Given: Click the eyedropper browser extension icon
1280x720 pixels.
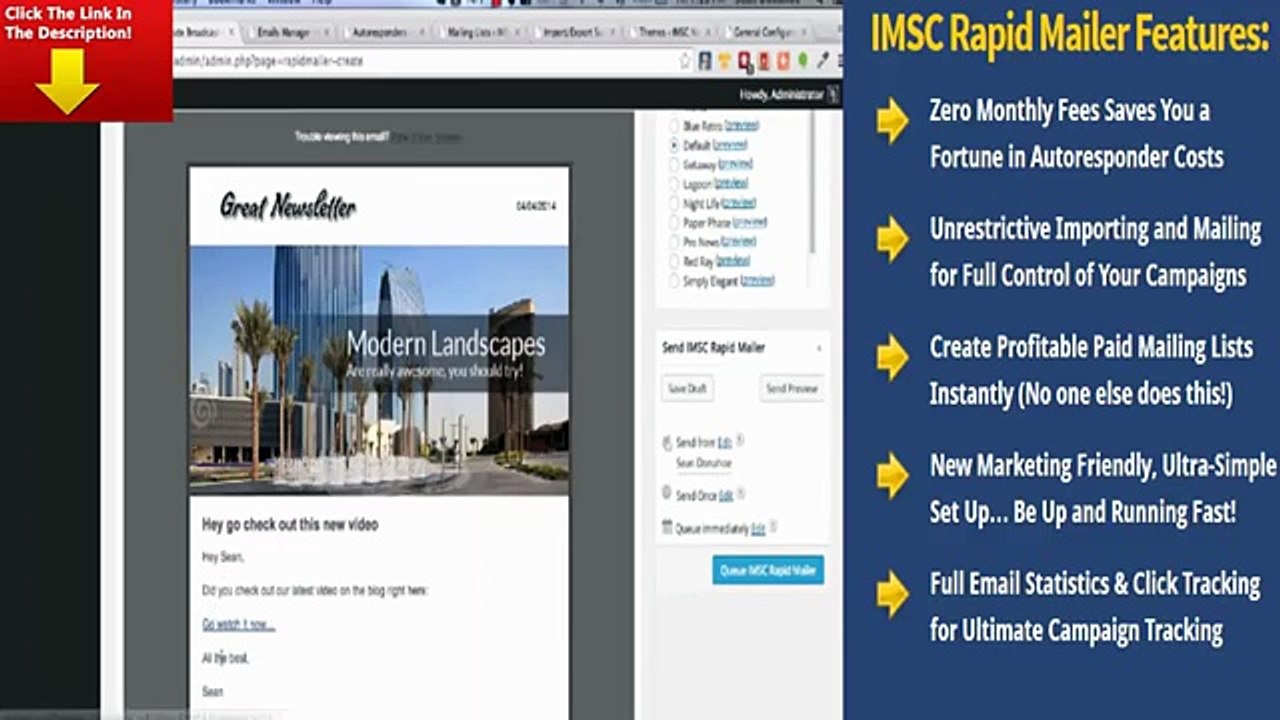Looking at the screenshot, I should click(823, 61).
